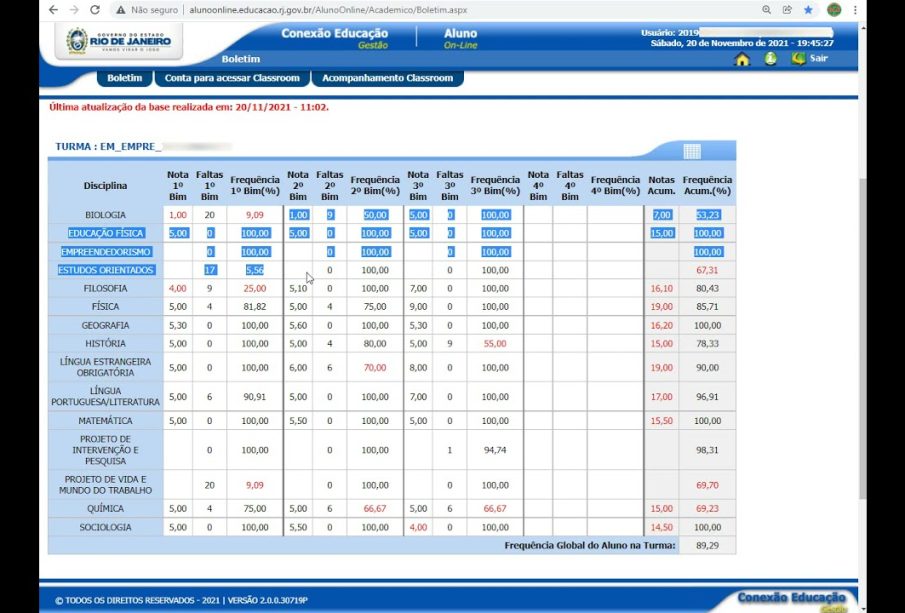Click the browser zoom magnifier icon

pyautogui.click(x=766, y=9)
